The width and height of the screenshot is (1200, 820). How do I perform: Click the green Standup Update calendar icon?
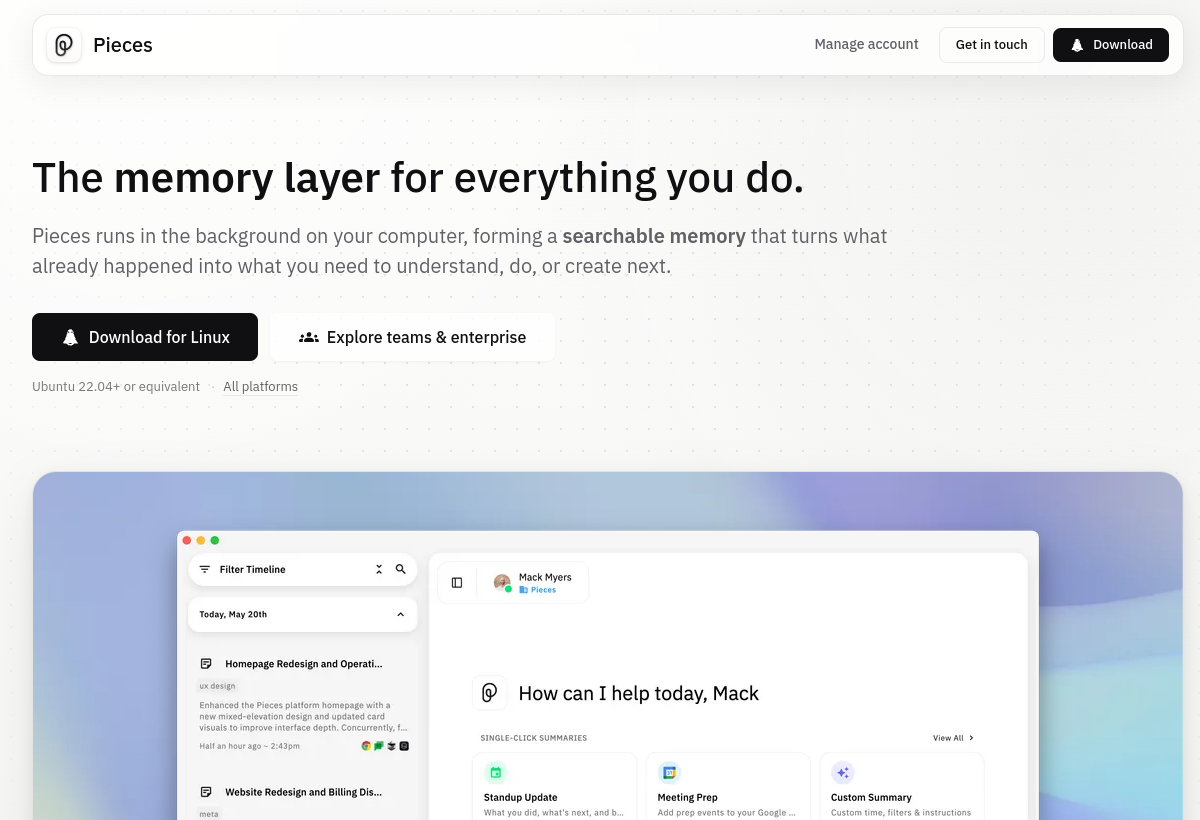coord(495,772)
